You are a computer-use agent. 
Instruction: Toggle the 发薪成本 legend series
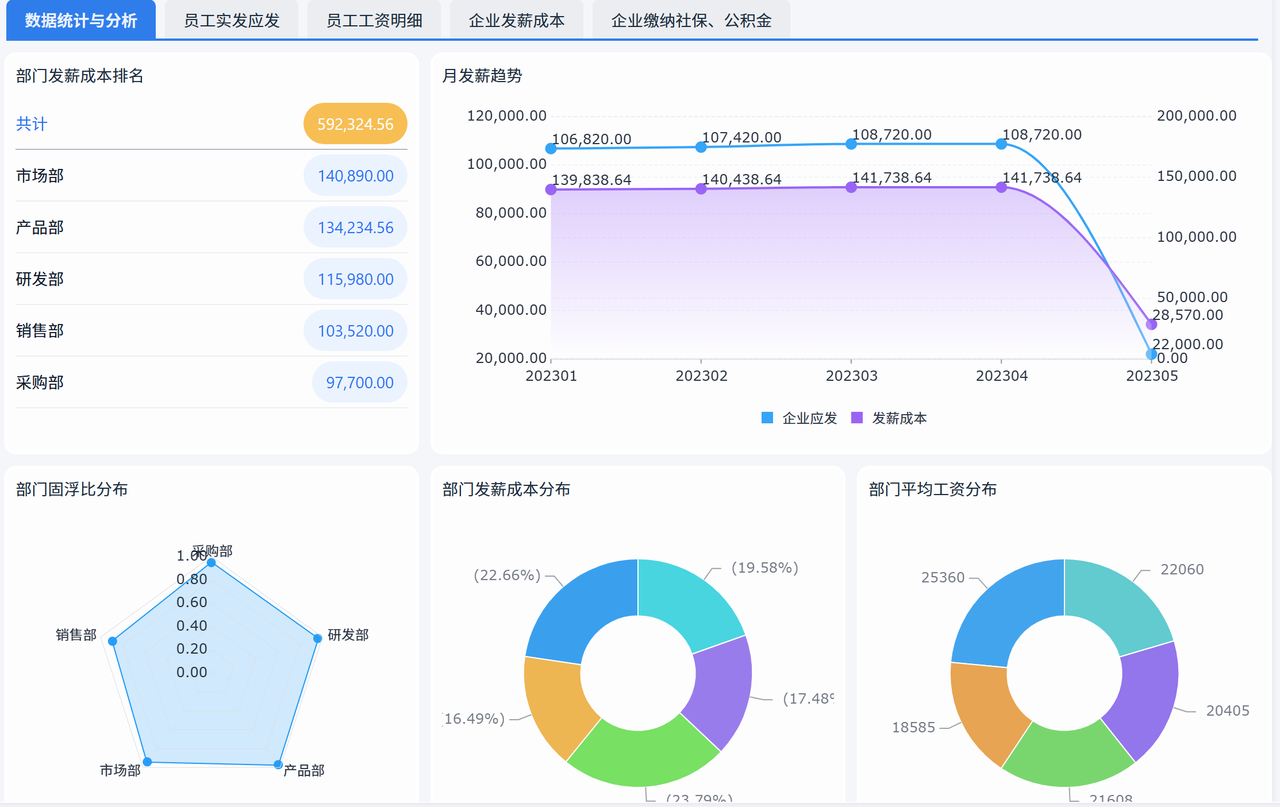point(889,418)
